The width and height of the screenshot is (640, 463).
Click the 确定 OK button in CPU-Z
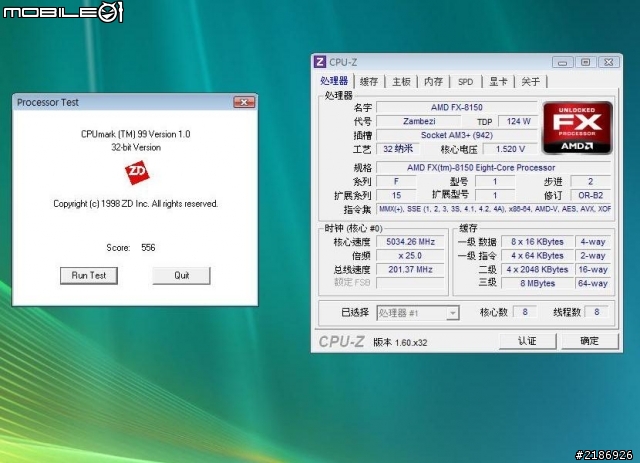(x=590, y=341)
